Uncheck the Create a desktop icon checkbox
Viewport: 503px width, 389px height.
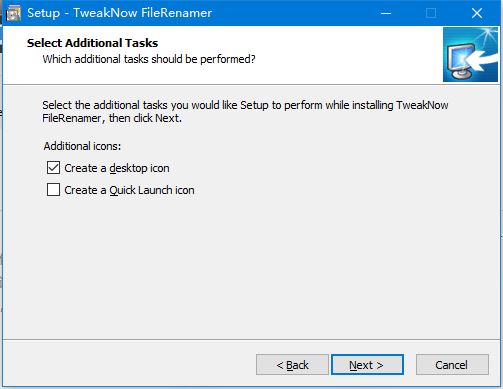(x=53, y=168)
